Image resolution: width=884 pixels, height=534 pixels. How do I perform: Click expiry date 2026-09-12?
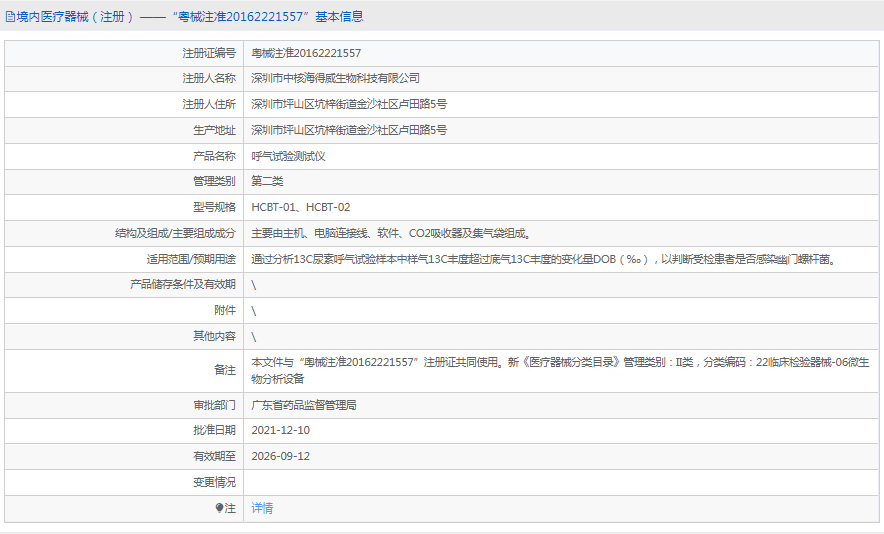pos(281,456)
